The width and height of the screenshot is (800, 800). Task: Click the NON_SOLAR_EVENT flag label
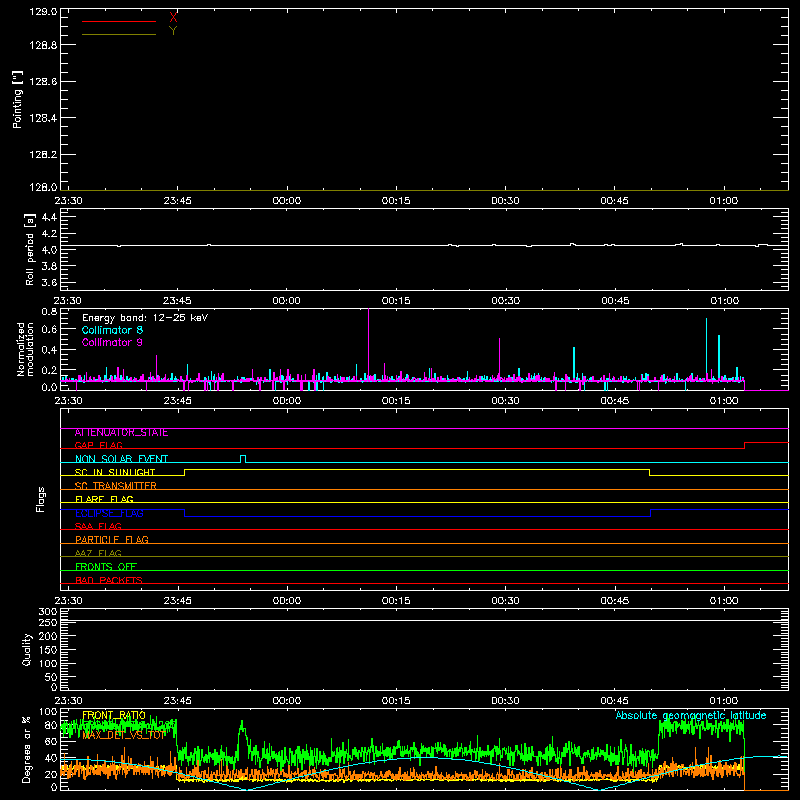[121, 459]
